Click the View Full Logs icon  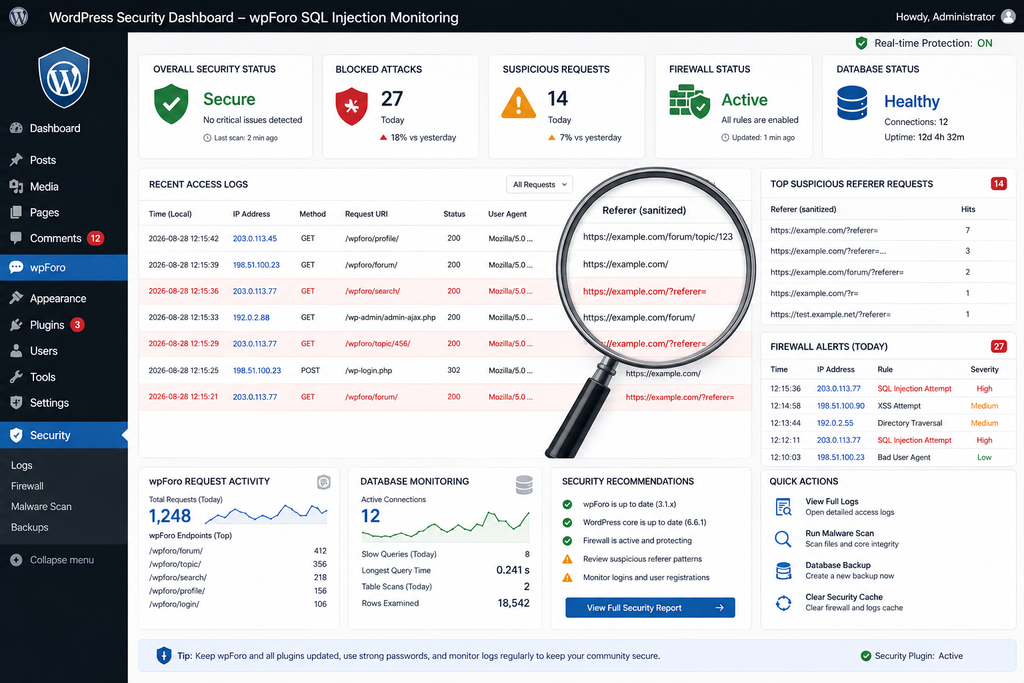[784, 507]
